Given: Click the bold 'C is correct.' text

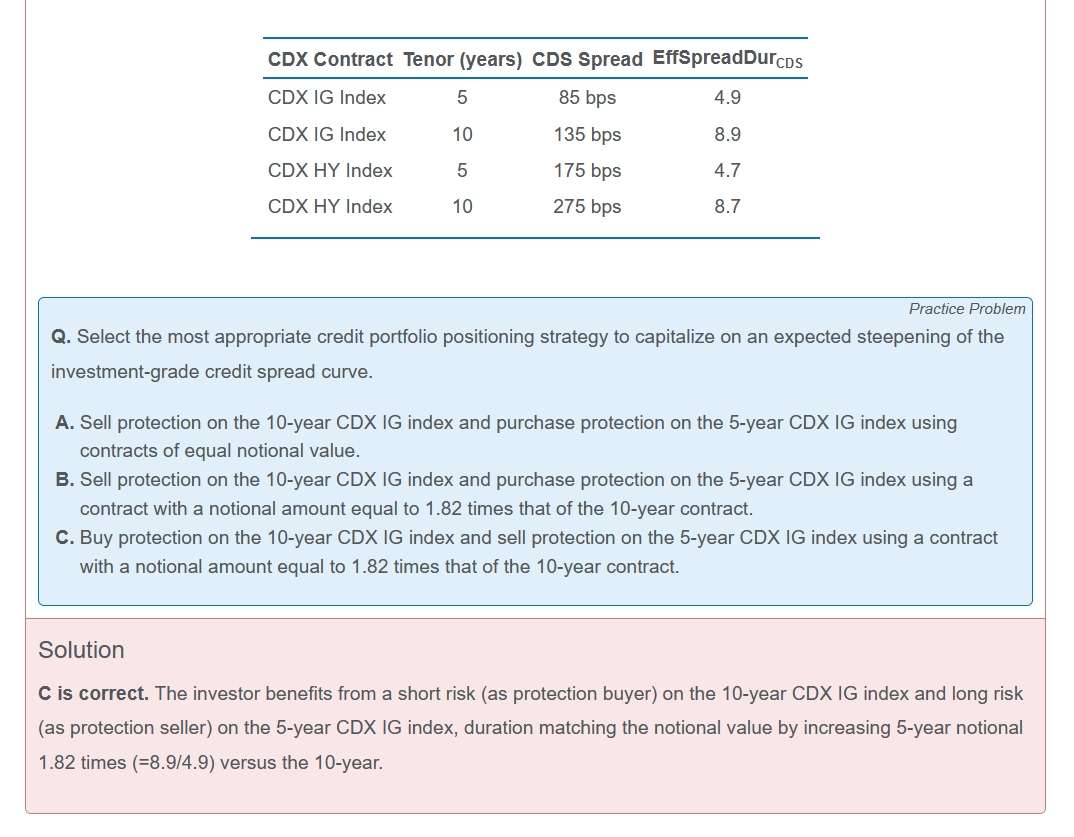Looking at the screenshot, I should click(93, 694).
